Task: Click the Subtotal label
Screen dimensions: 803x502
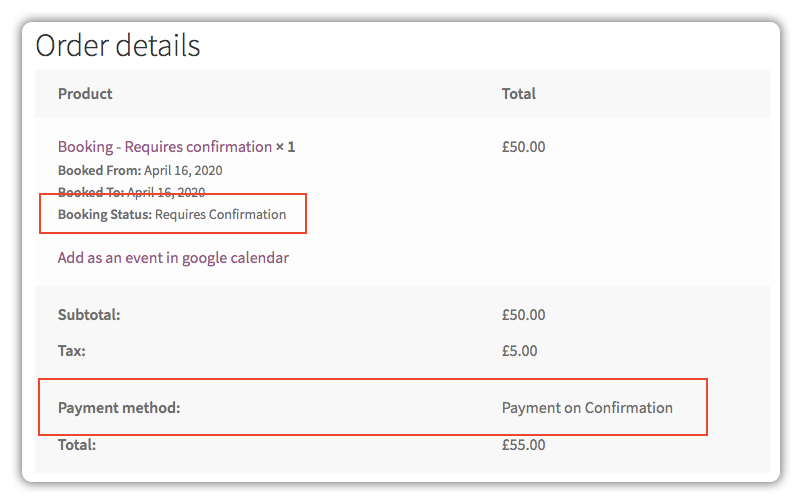Action: click(89, 315)
